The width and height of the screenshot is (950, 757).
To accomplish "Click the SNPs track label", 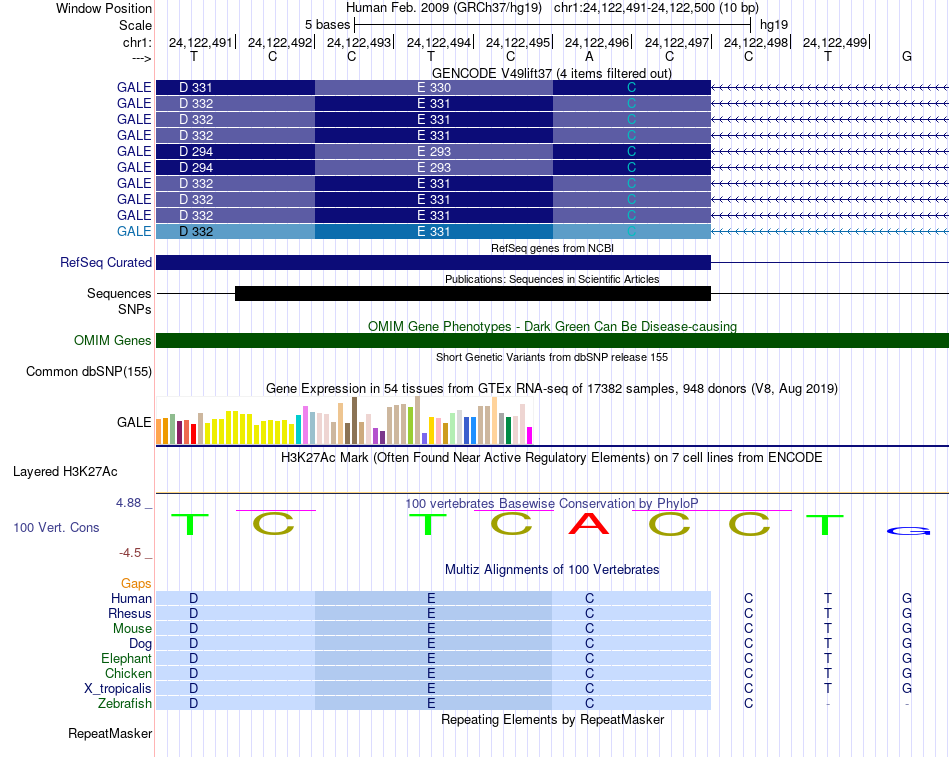I will coord(135,309).
